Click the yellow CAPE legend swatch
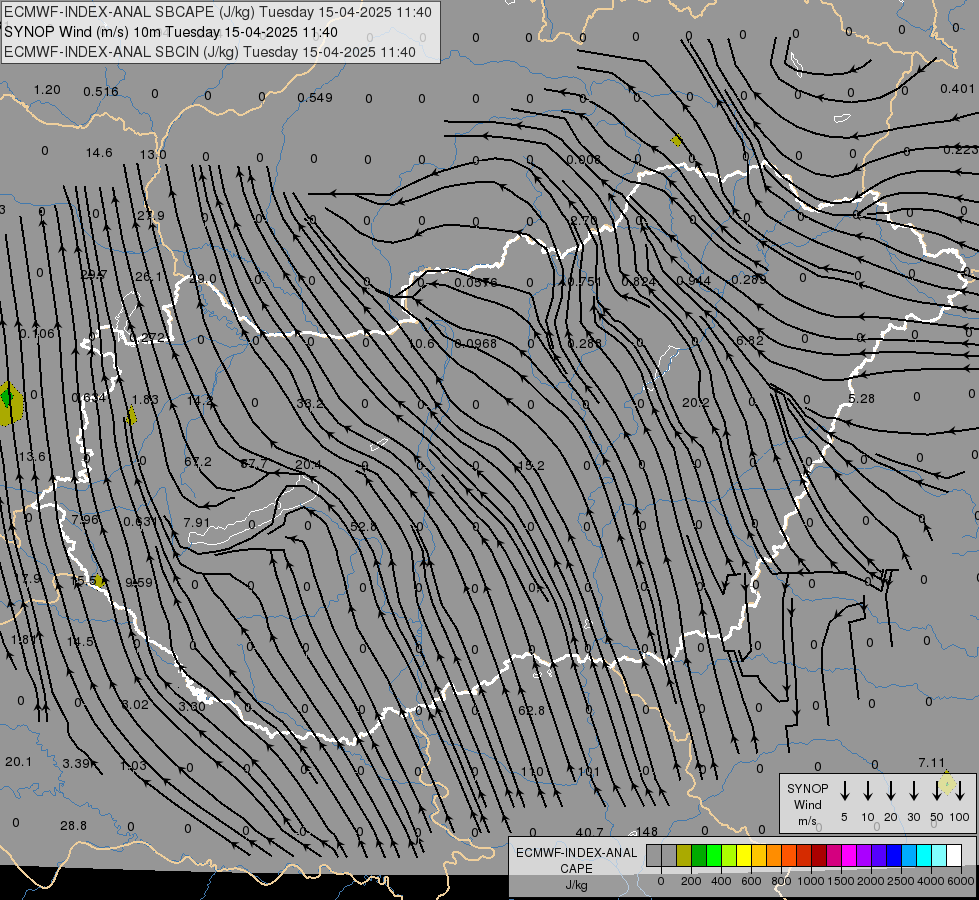 click(x=744, y=856)
